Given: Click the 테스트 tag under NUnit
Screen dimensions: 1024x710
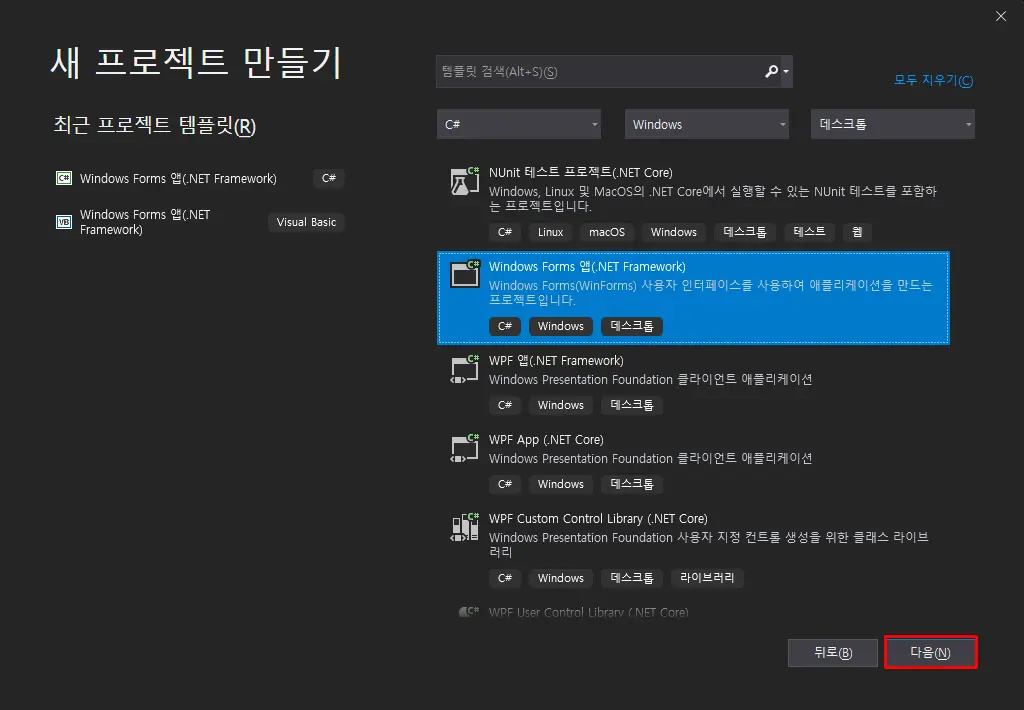Looking at the screenshot, I should tap(809, 232).
